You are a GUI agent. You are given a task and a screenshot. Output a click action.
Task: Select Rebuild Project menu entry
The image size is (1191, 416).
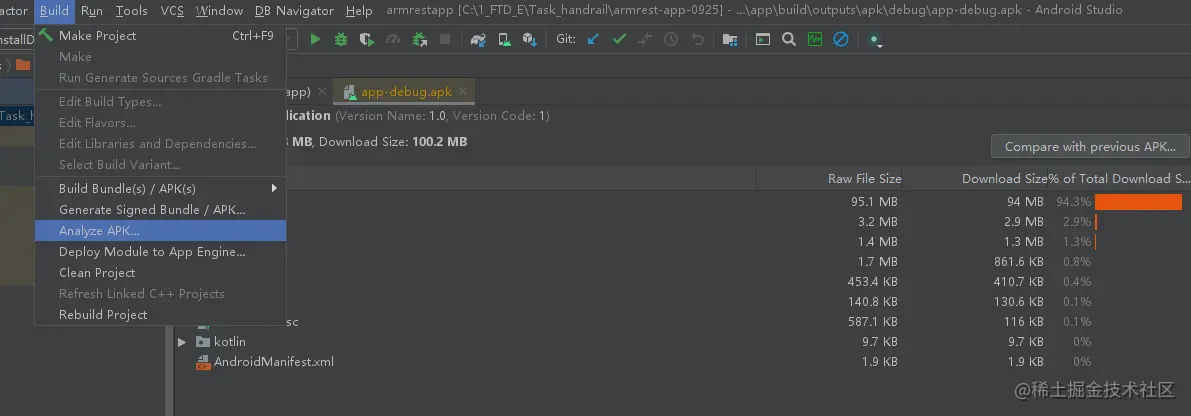[x=160, y=314]
